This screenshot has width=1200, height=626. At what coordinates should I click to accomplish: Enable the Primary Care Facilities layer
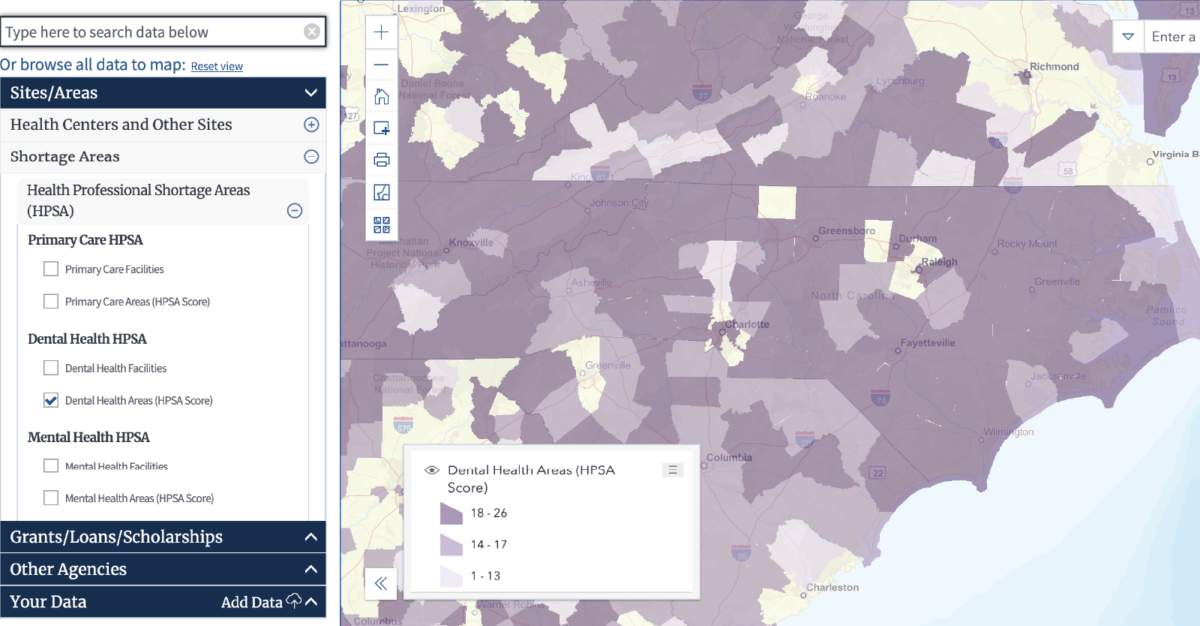51,268
